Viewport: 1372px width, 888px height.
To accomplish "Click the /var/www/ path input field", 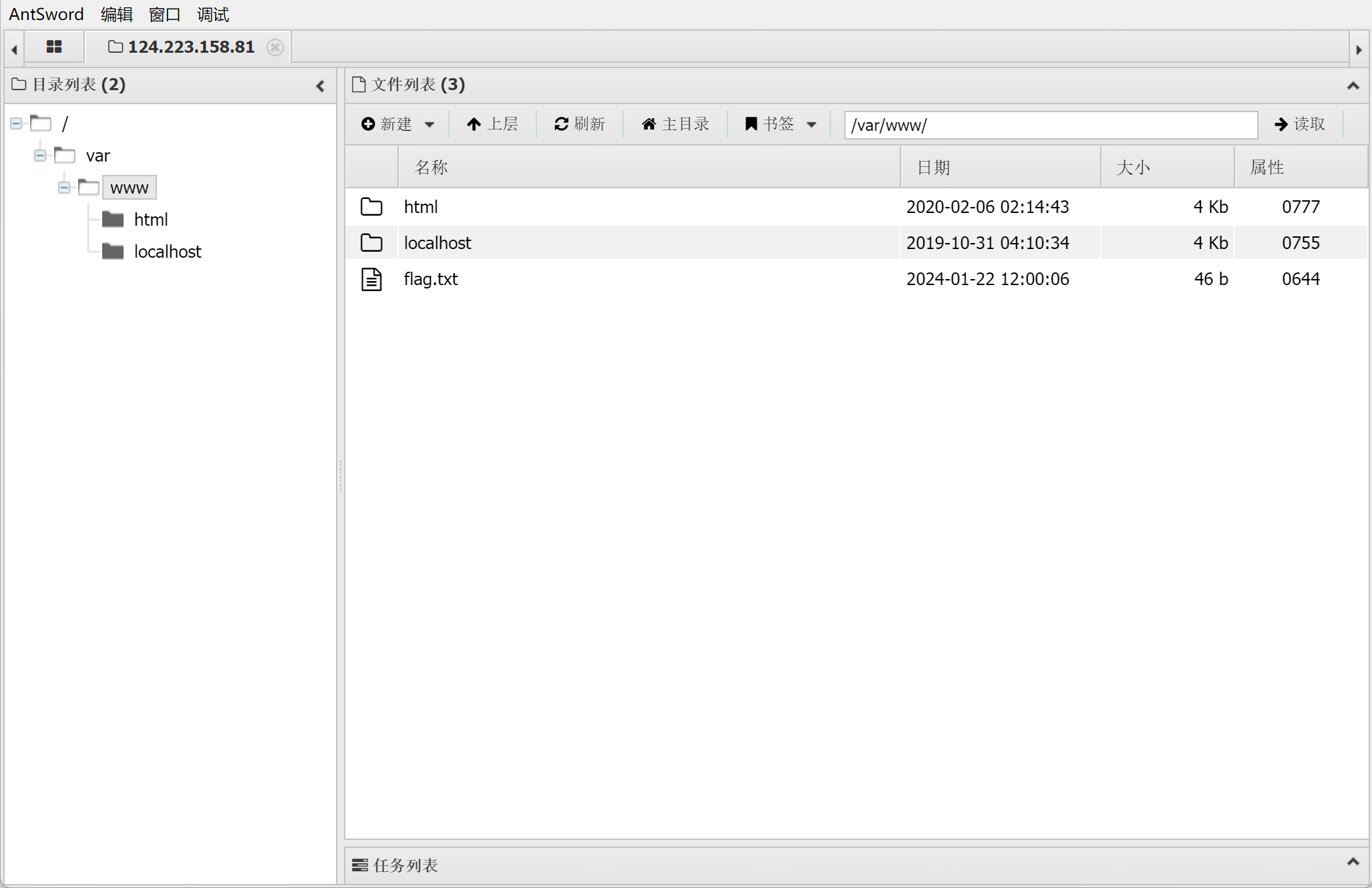I will pos(1050,126).
